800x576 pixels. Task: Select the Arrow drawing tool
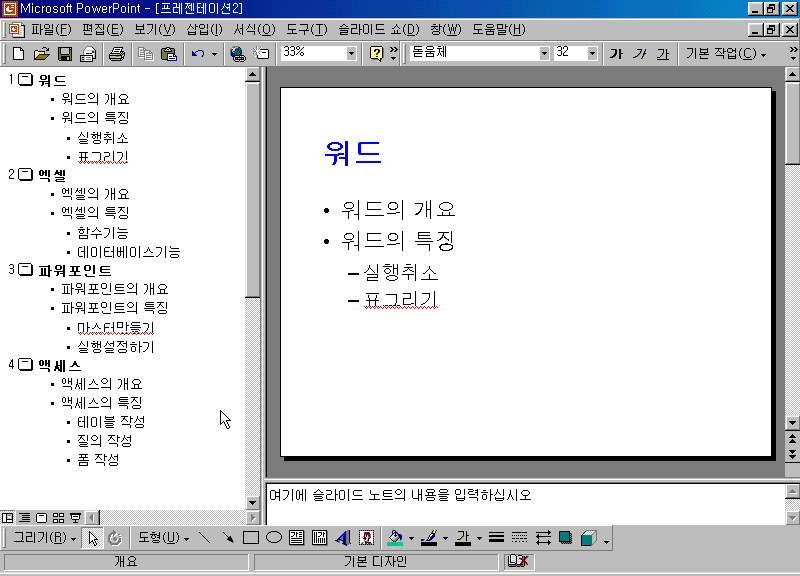[x=228, y=538]
